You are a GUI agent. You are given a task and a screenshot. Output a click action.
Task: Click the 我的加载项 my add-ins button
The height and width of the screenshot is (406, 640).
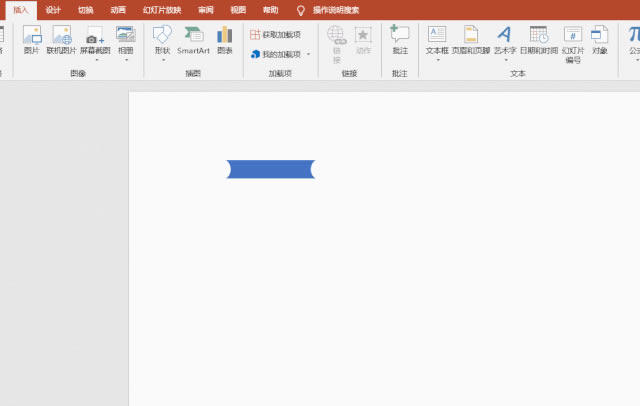pos(276,54)
